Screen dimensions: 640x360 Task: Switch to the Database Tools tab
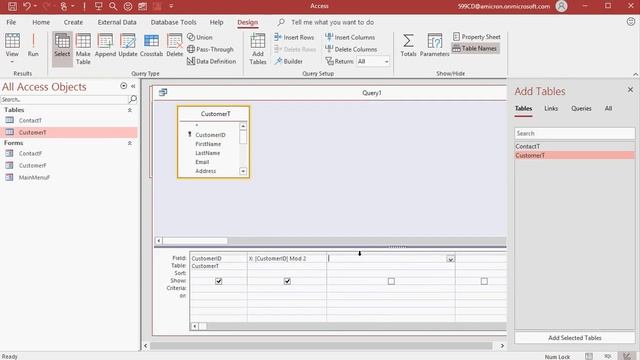[x=173, y=22]
